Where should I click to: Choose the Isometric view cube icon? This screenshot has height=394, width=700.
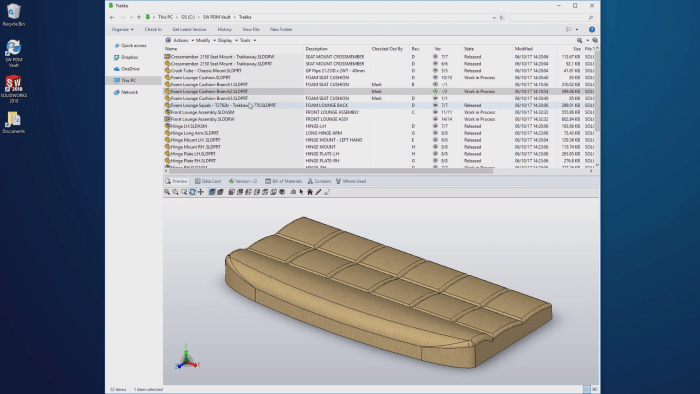coord(282,192)
